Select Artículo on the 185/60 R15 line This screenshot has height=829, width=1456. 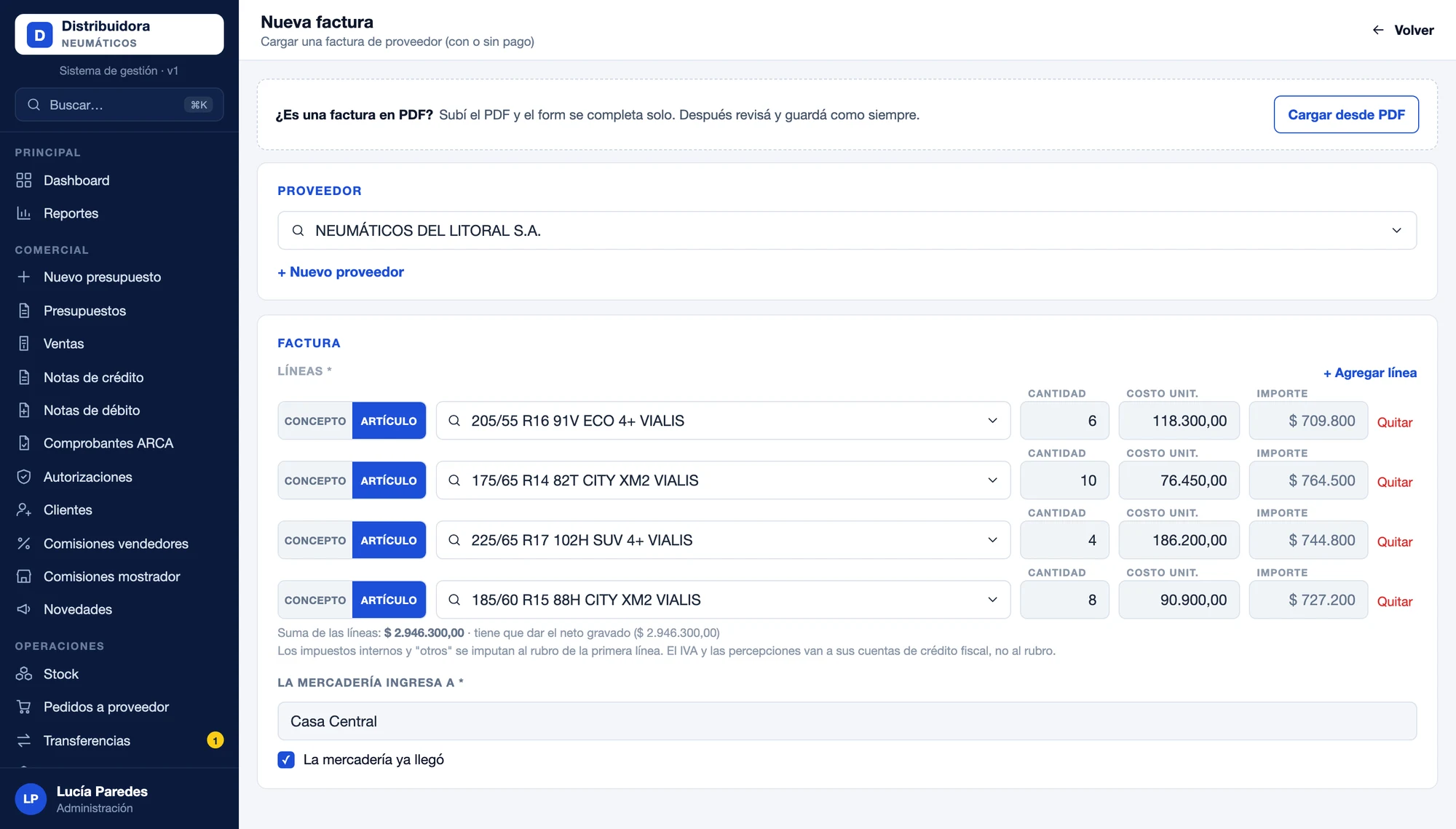coord(389,600)
